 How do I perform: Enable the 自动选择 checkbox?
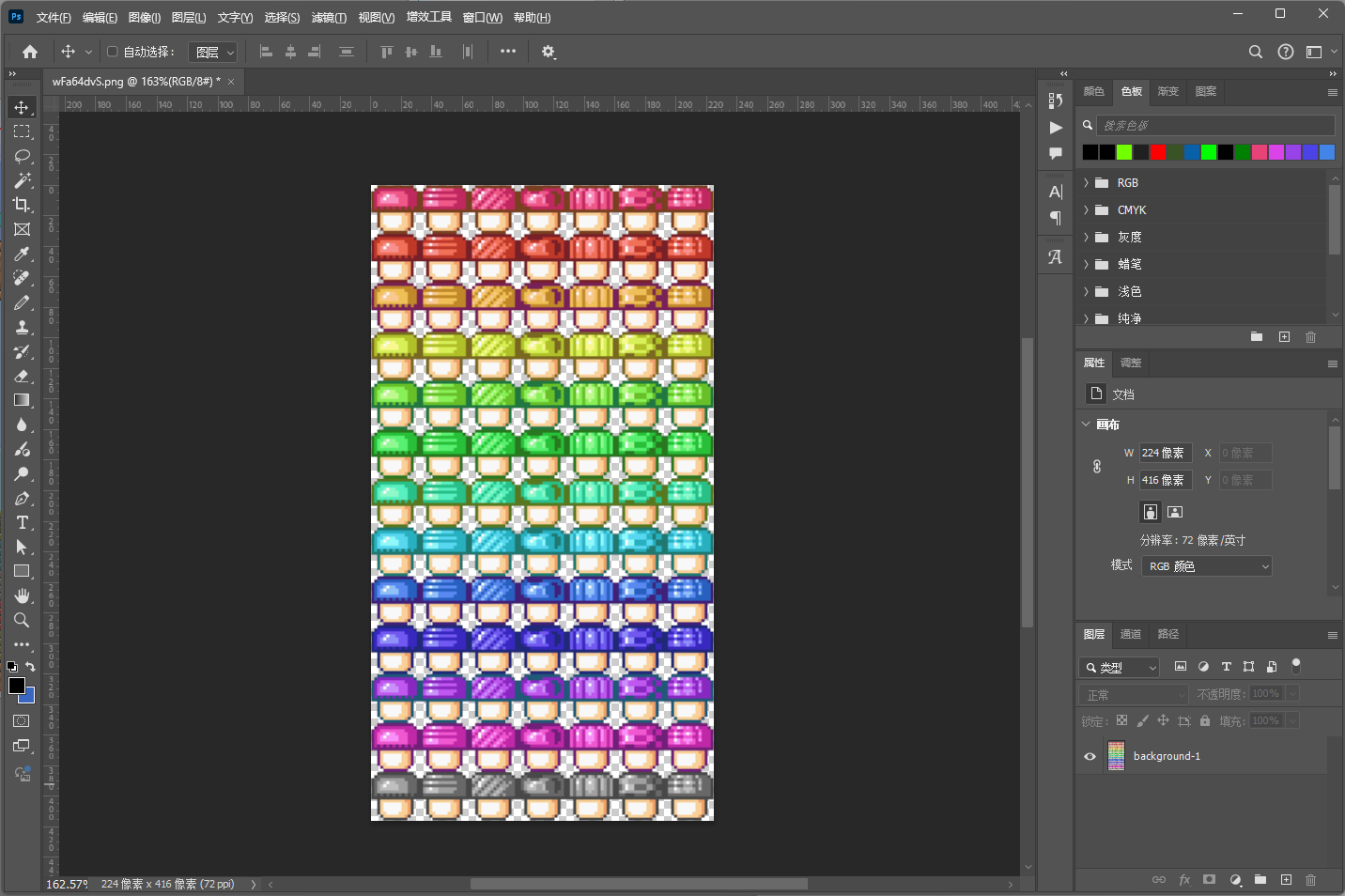click(113, 52)
